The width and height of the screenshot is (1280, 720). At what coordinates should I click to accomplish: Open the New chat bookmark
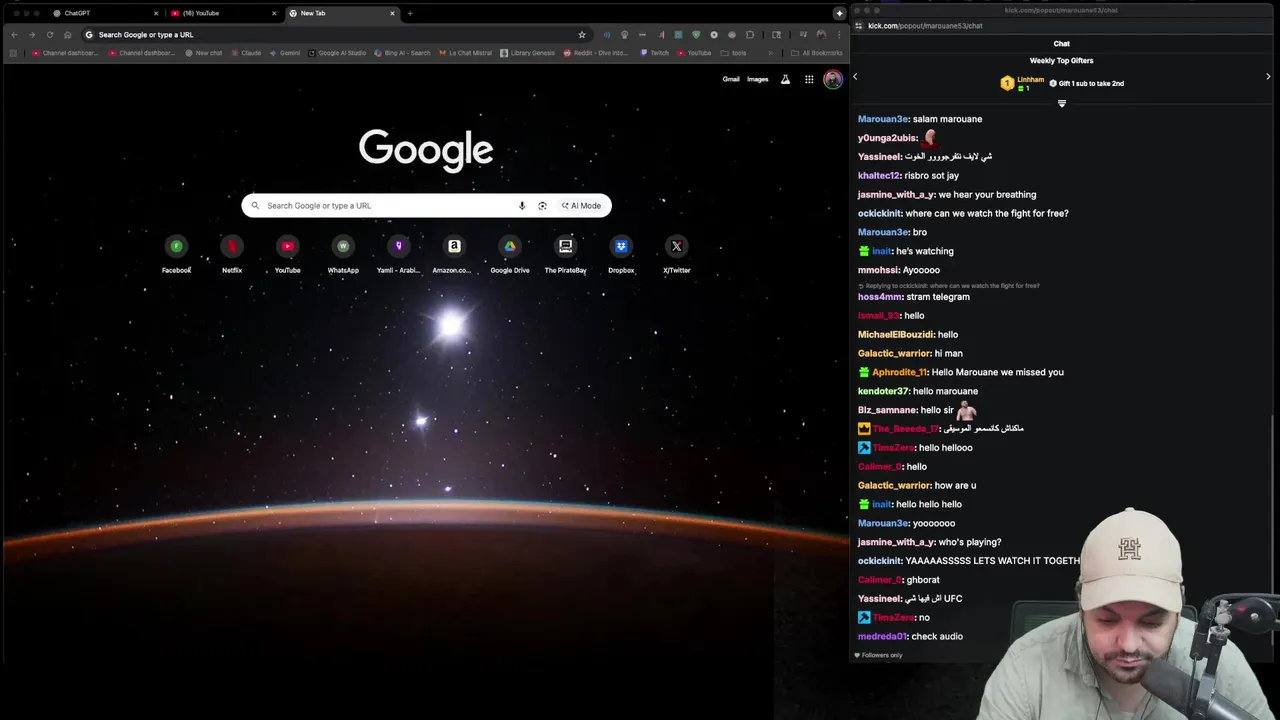click(204, 53)
